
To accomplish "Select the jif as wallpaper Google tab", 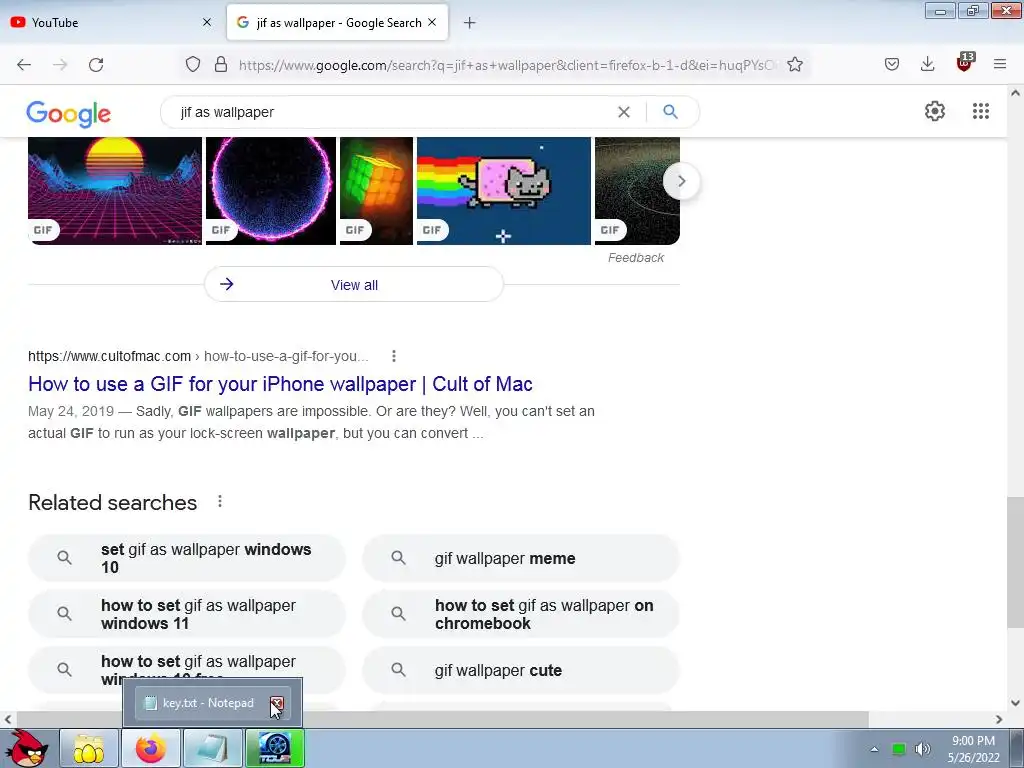I will 337,22.
